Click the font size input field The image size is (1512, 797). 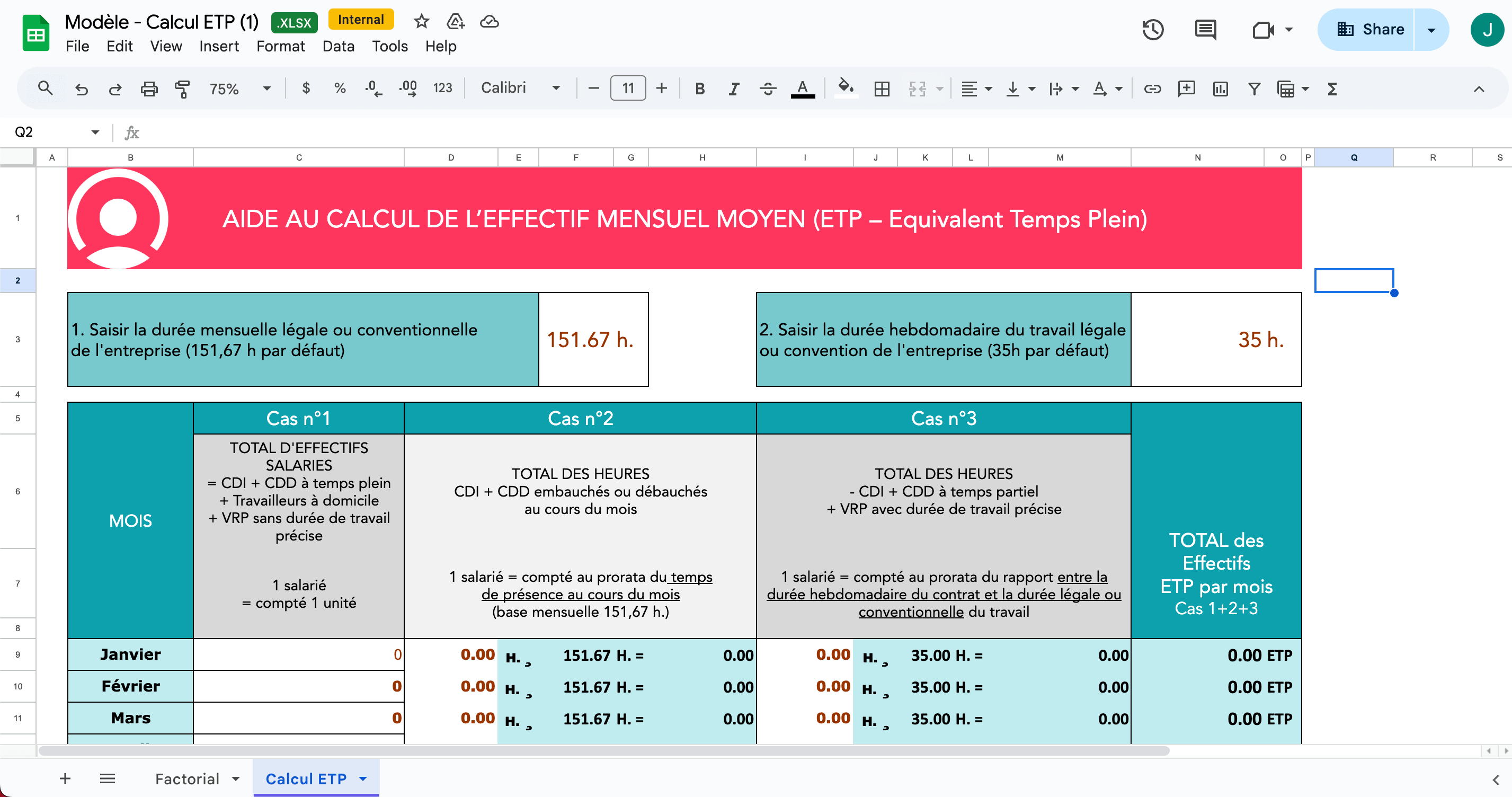[x=627, y=88]
